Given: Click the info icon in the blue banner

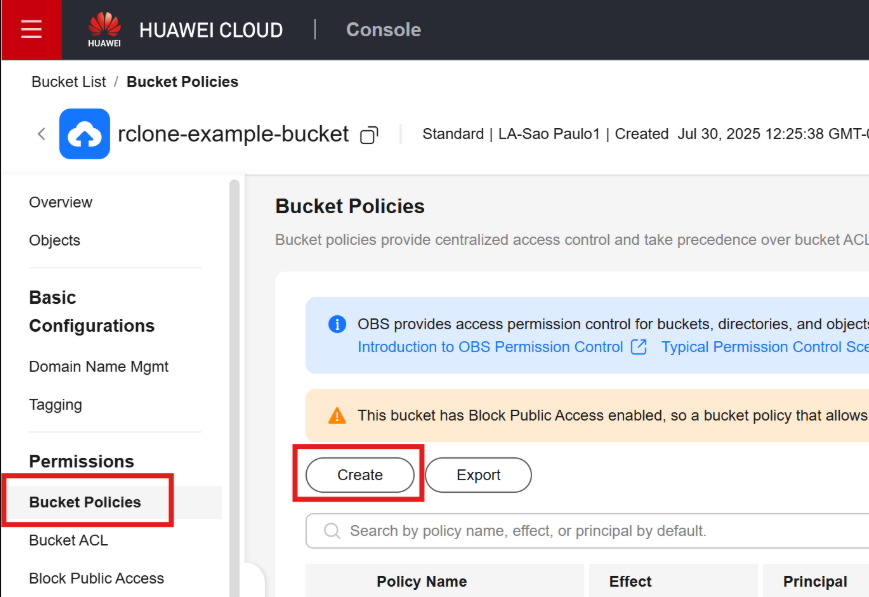Looking at the screenshot, I should 336,323.
